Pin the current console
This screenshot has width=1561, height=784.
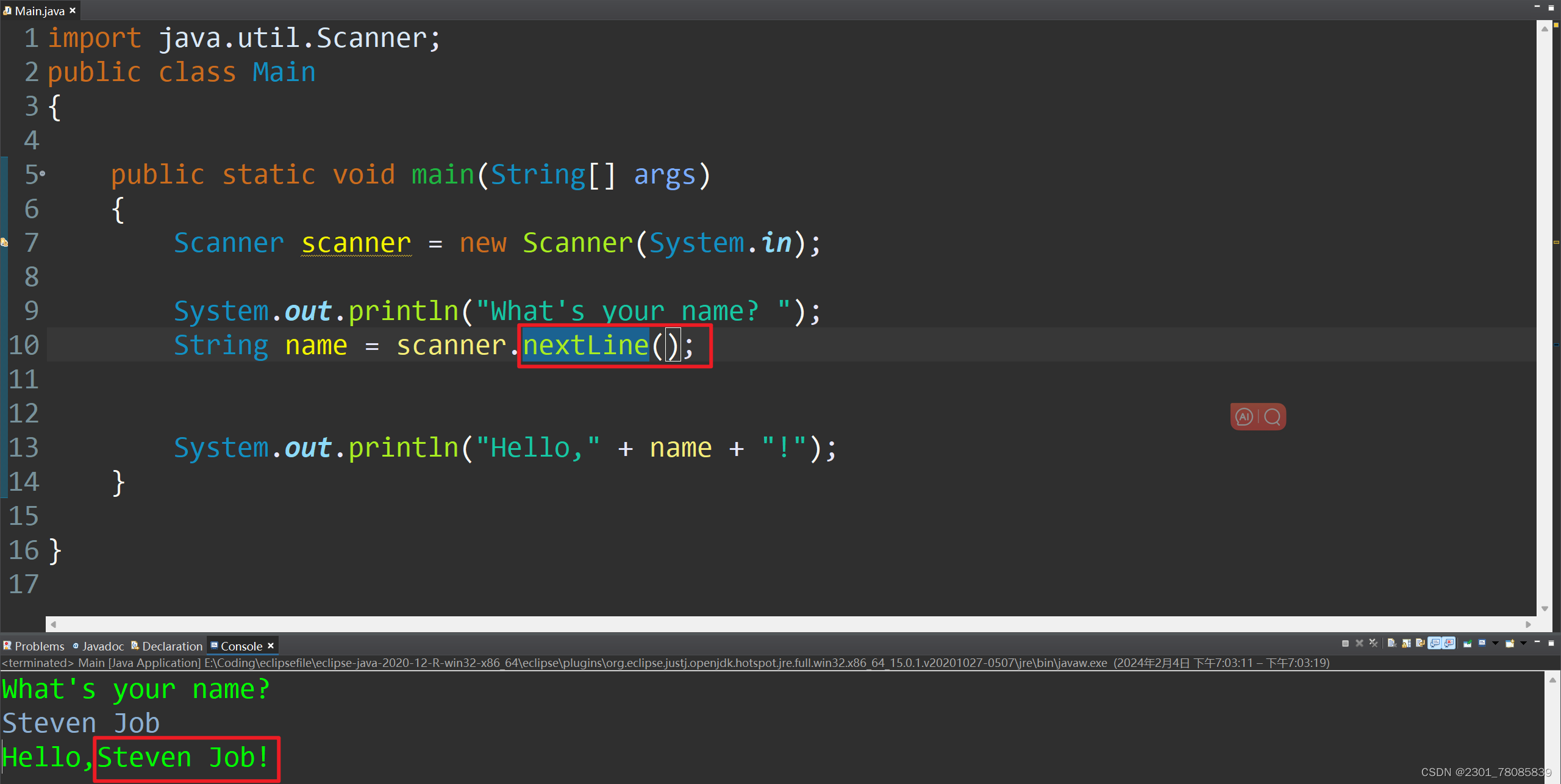tap(1467, 643)
